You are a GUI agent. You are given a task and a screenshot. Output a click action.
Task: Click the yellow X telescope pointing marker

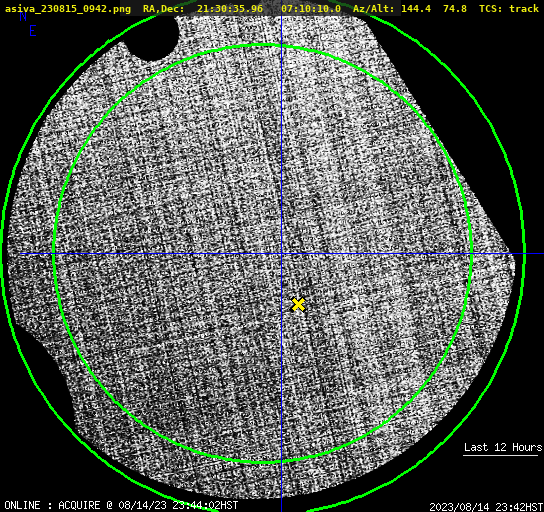pyautogui.click(x=298, y=305)
